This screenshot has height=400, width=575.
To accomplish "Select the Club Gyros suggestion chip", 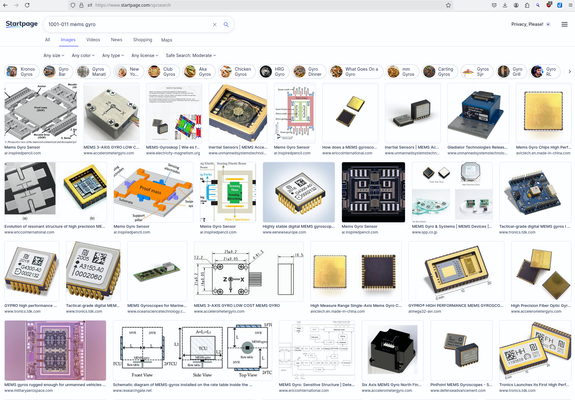I will point(163,71).
